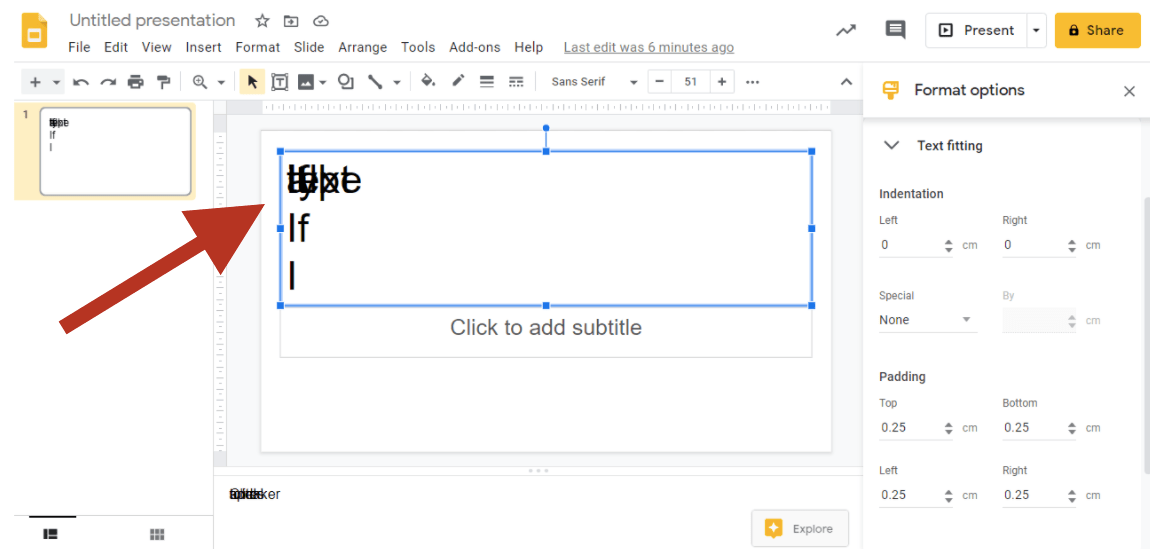The height and width of the screenshot is (549, 1150).
Task: Open the Border dash options
Action: (516, 82)
